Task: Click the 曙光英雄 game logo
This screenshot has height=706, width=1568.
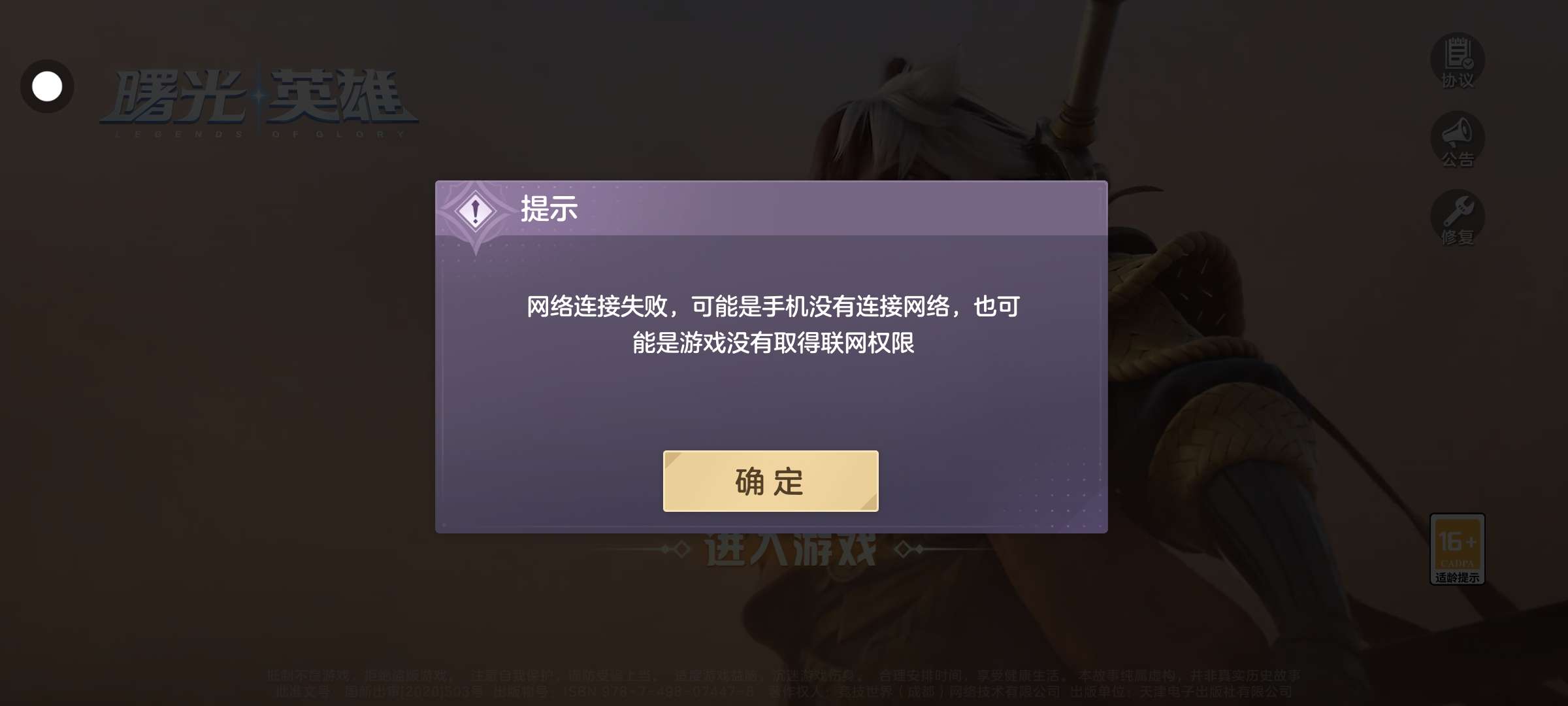Action: pyautogui.click(x=259, y=98)
